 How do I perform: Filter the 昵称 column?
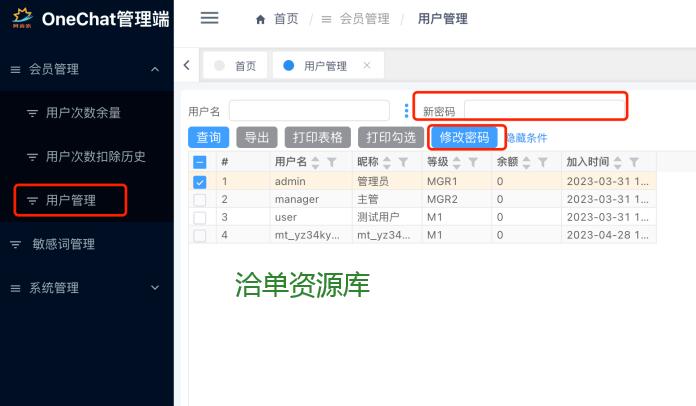[x=403, y=162]
